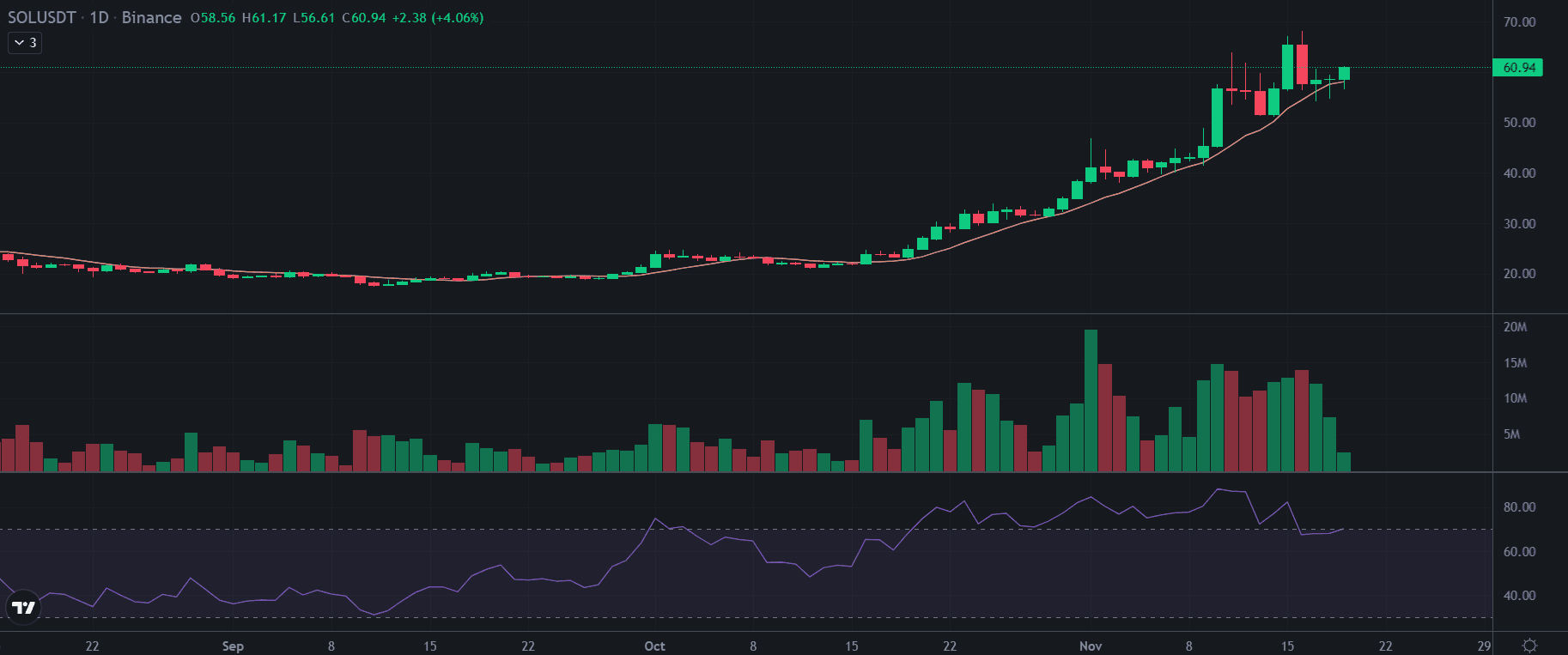This screenshot has height=655, width=1568.
Task: Click the 70.00 price axis label
Action: (1519, 22)
